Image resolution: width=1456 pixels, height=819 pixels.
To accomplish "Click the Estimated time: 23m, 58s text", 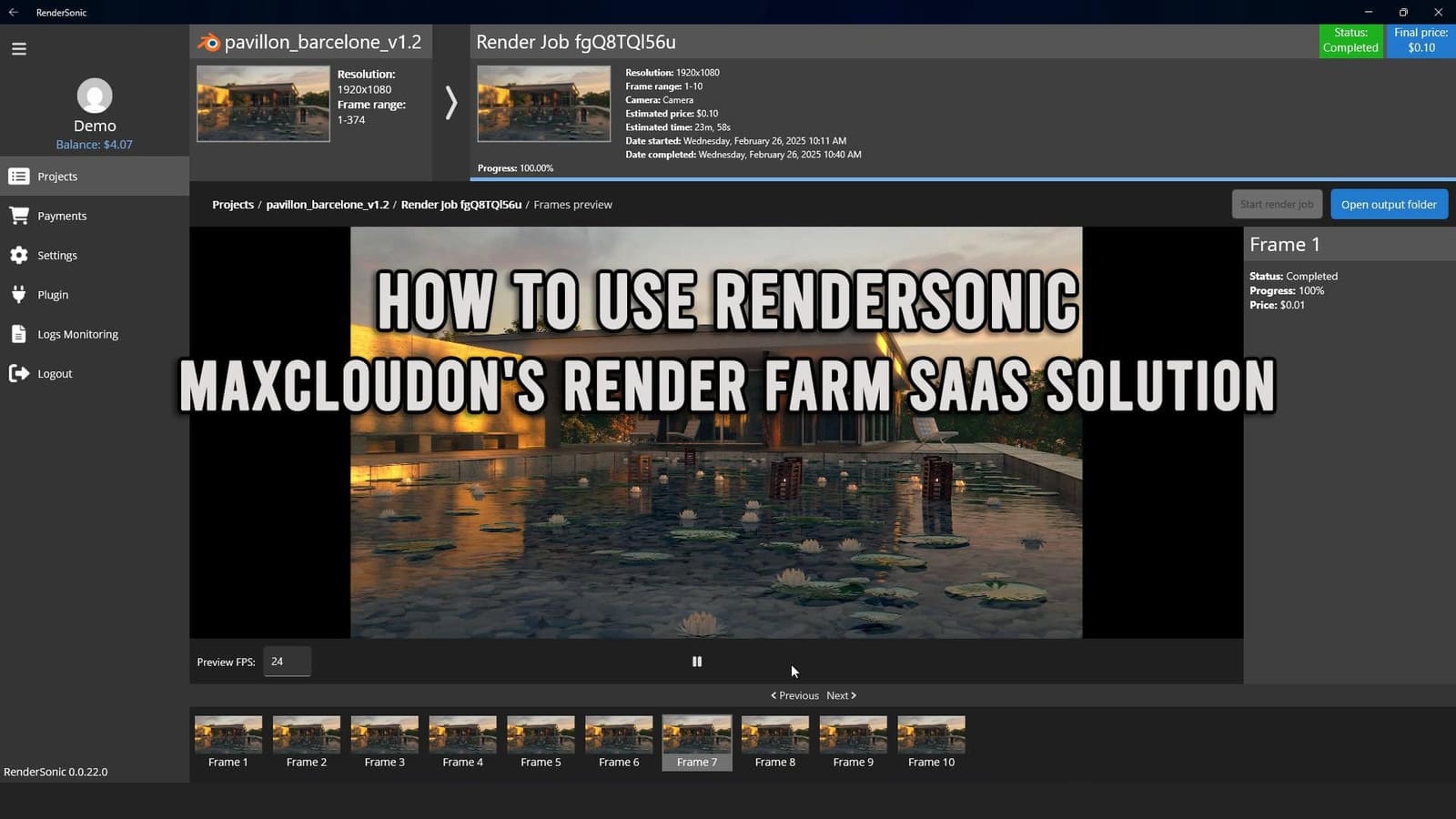I will point(678,127).
